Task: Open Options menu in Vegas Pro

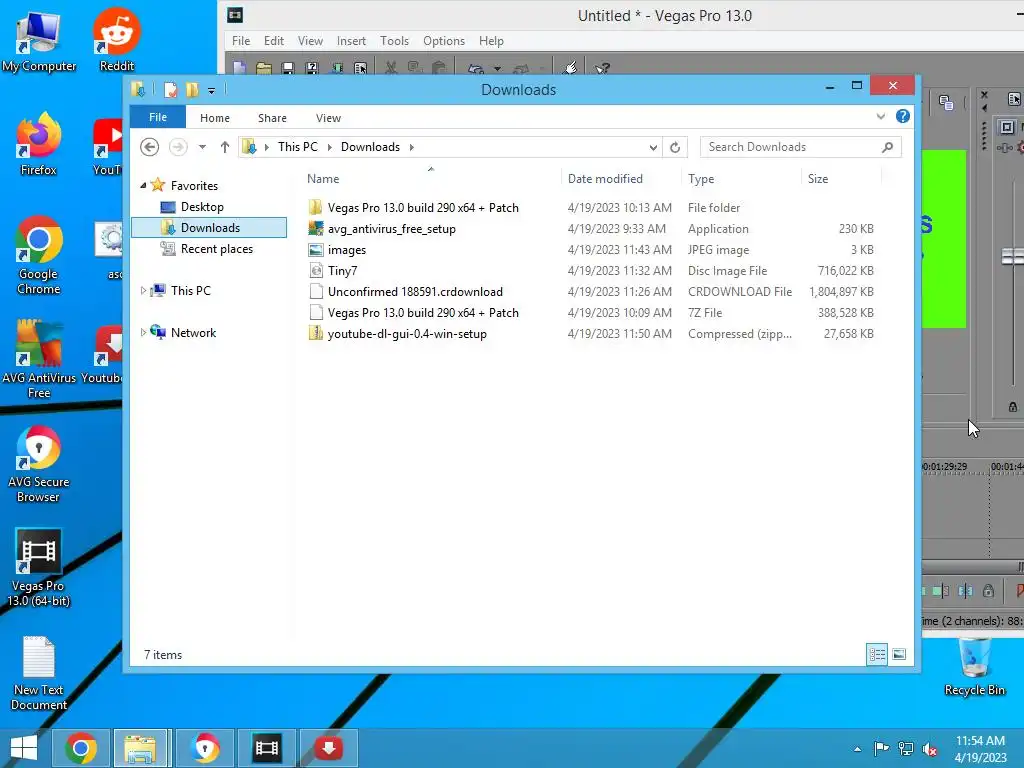Action: point(444,40)
